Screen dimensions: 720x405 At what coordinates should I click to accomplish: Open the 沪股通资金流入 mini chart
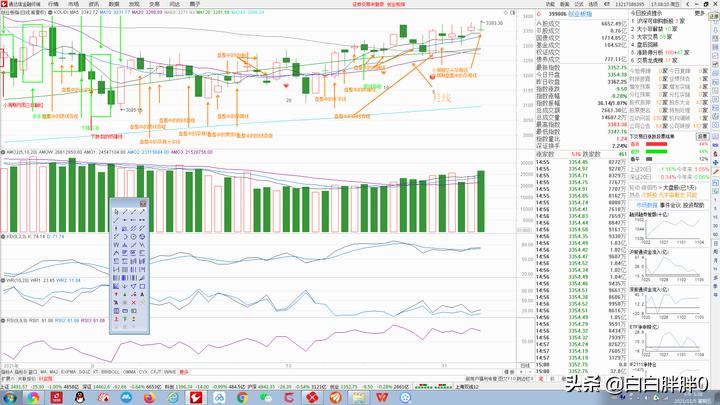pos(670,266)
